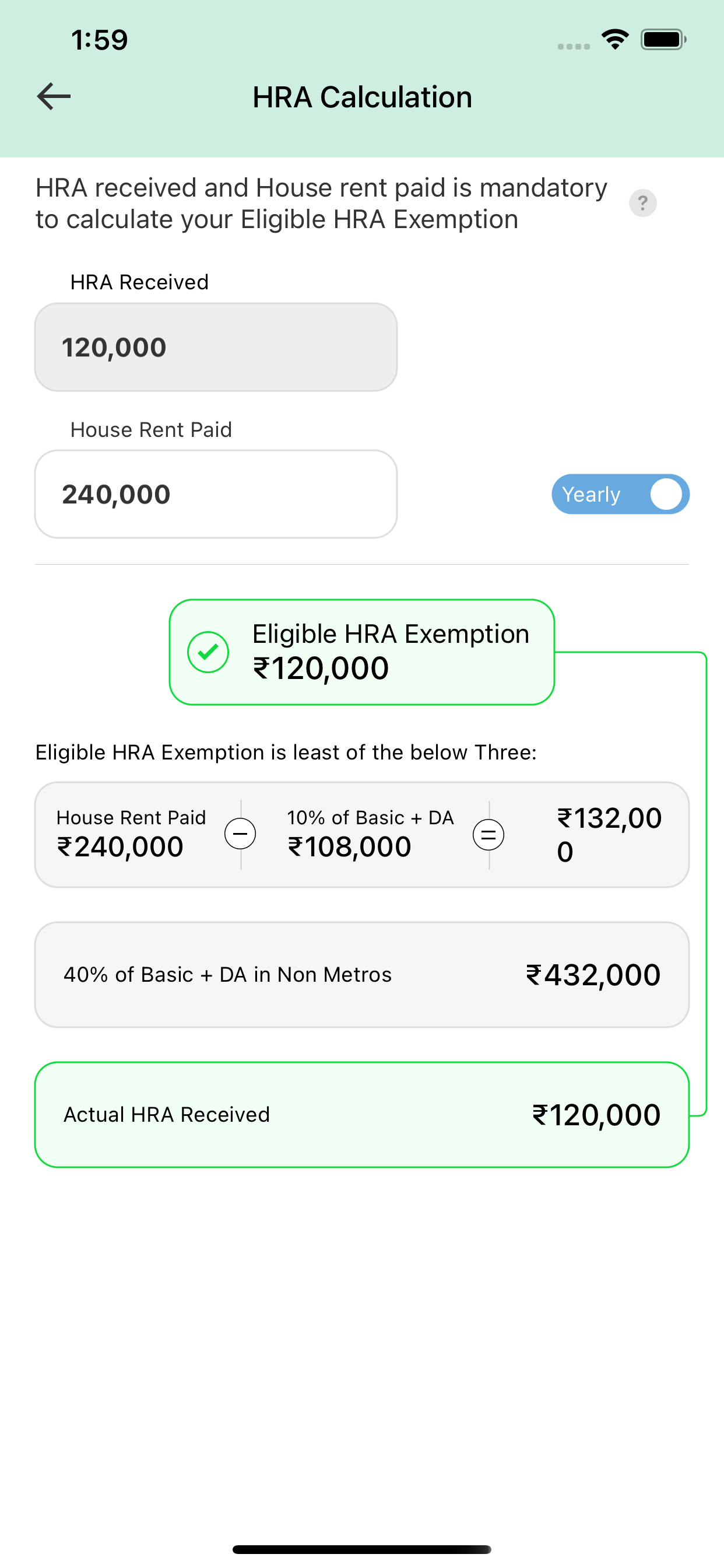Toggle the Yearly switch
Image resolution: width=724 pixels, height=1568 pixels.
(x=621, y=494)
